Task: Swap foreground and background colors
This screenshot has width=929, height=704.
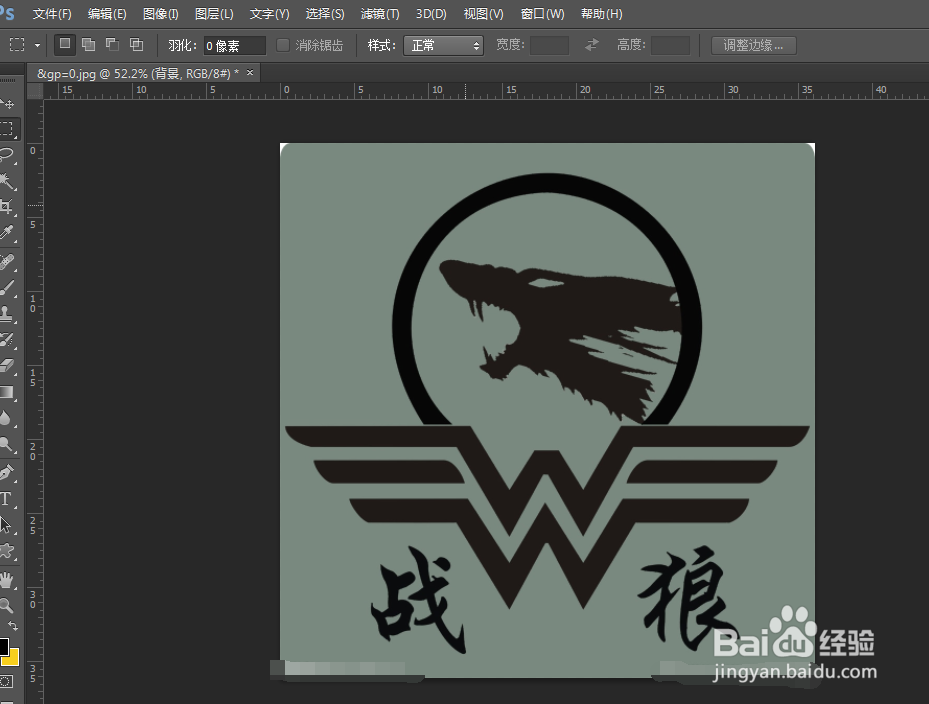Action: 13,626
